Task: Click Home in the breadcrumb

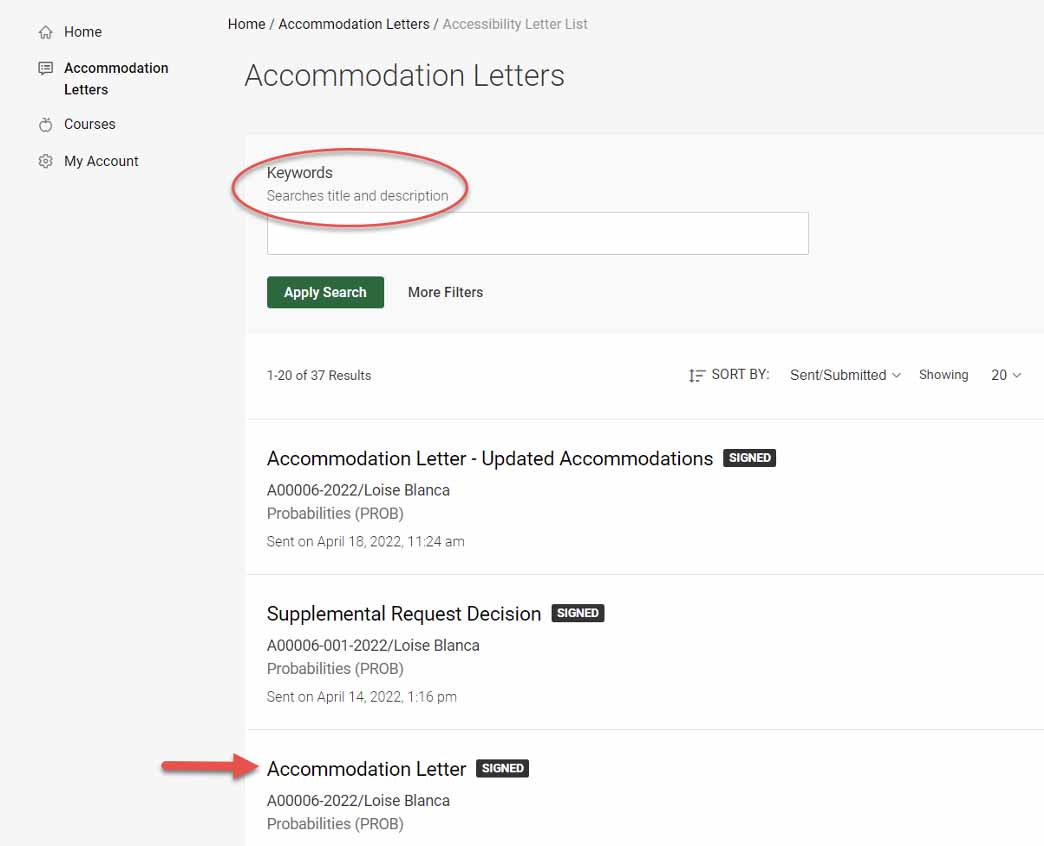Action: (x=246, y=24)
